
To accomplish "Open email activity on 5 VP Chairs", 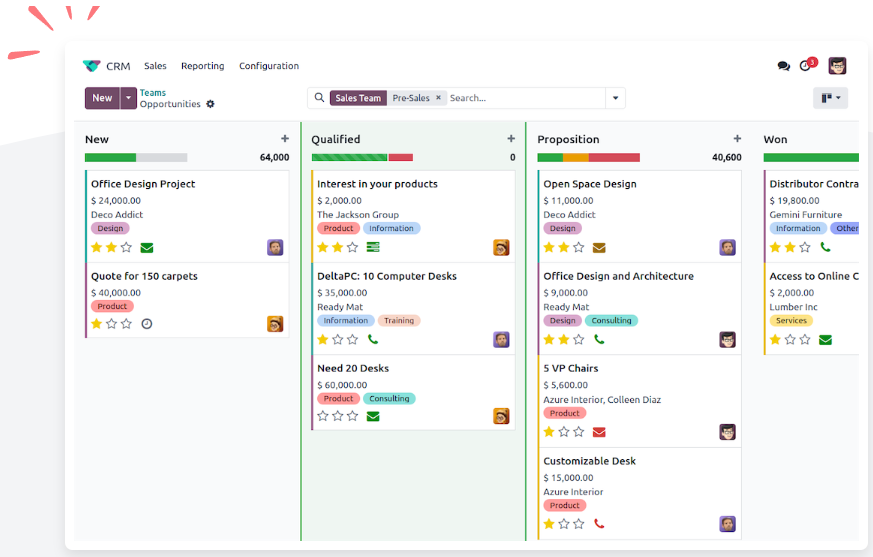I will [599, 432].
